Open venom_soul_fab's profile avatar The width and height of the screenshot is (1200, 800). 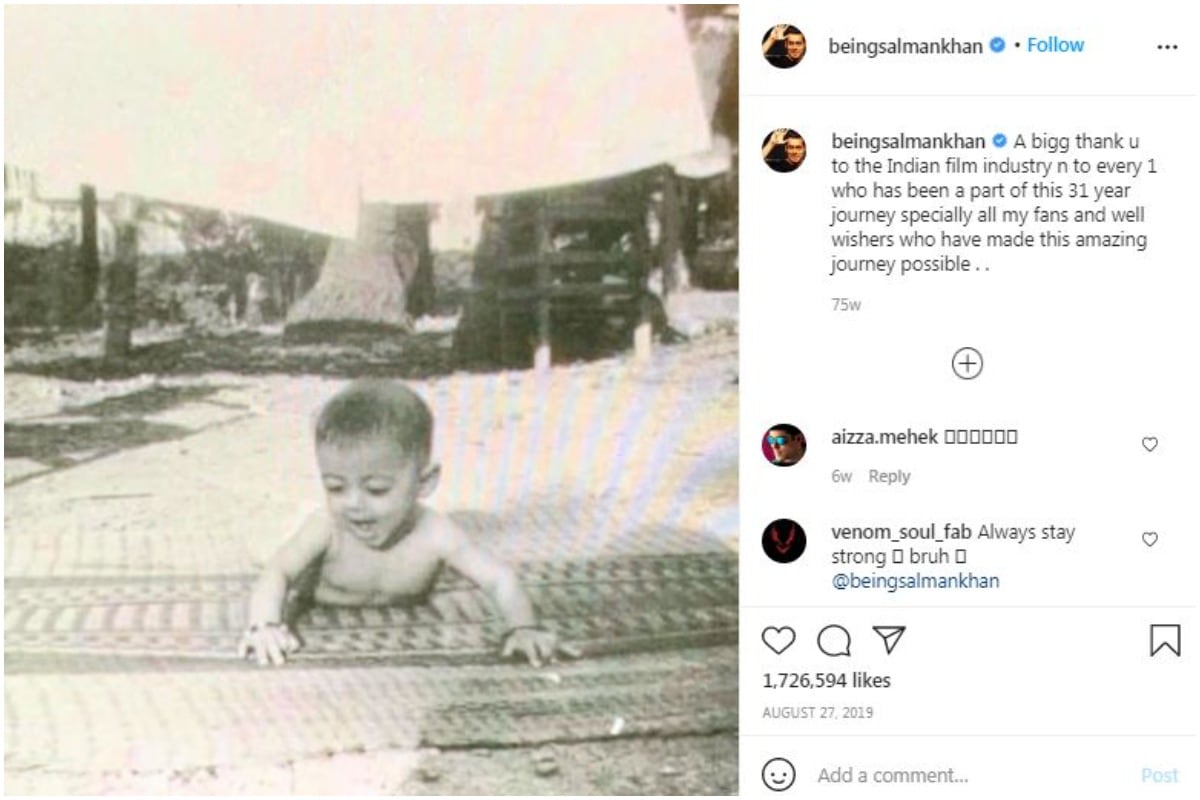point(783,540)
